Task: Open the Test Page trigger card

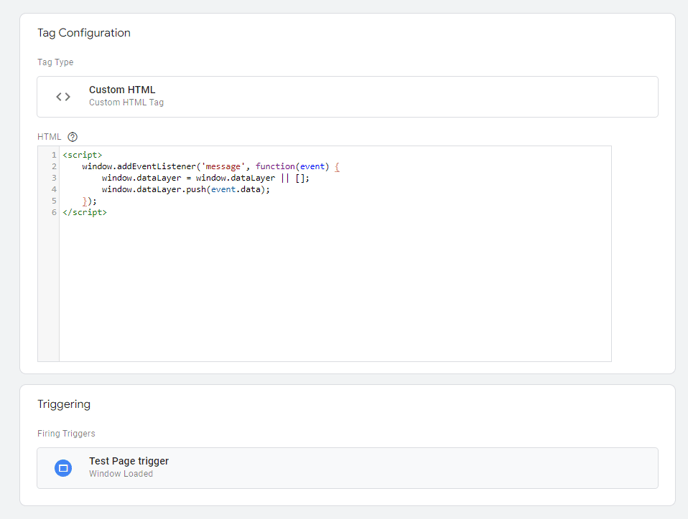Action: coord(348,468)
